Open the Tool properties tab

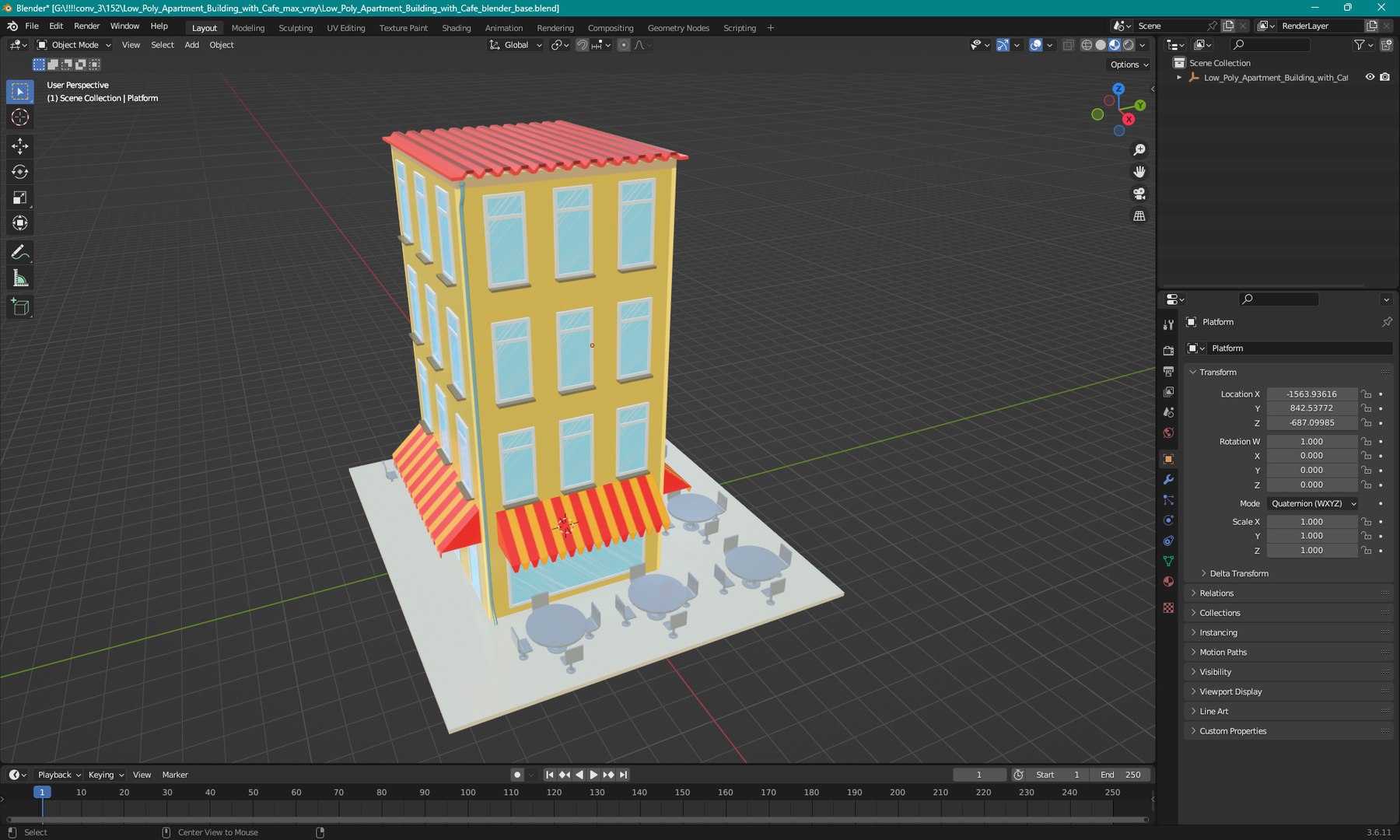tap(1168, 324)
